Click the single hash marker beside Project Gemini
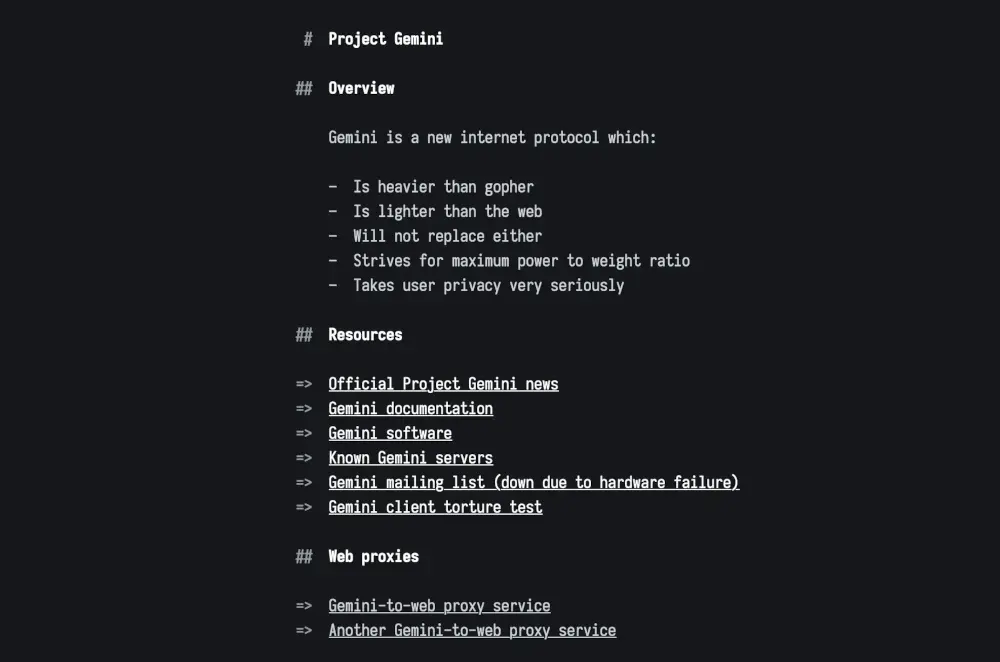 [x=308, y=39]
